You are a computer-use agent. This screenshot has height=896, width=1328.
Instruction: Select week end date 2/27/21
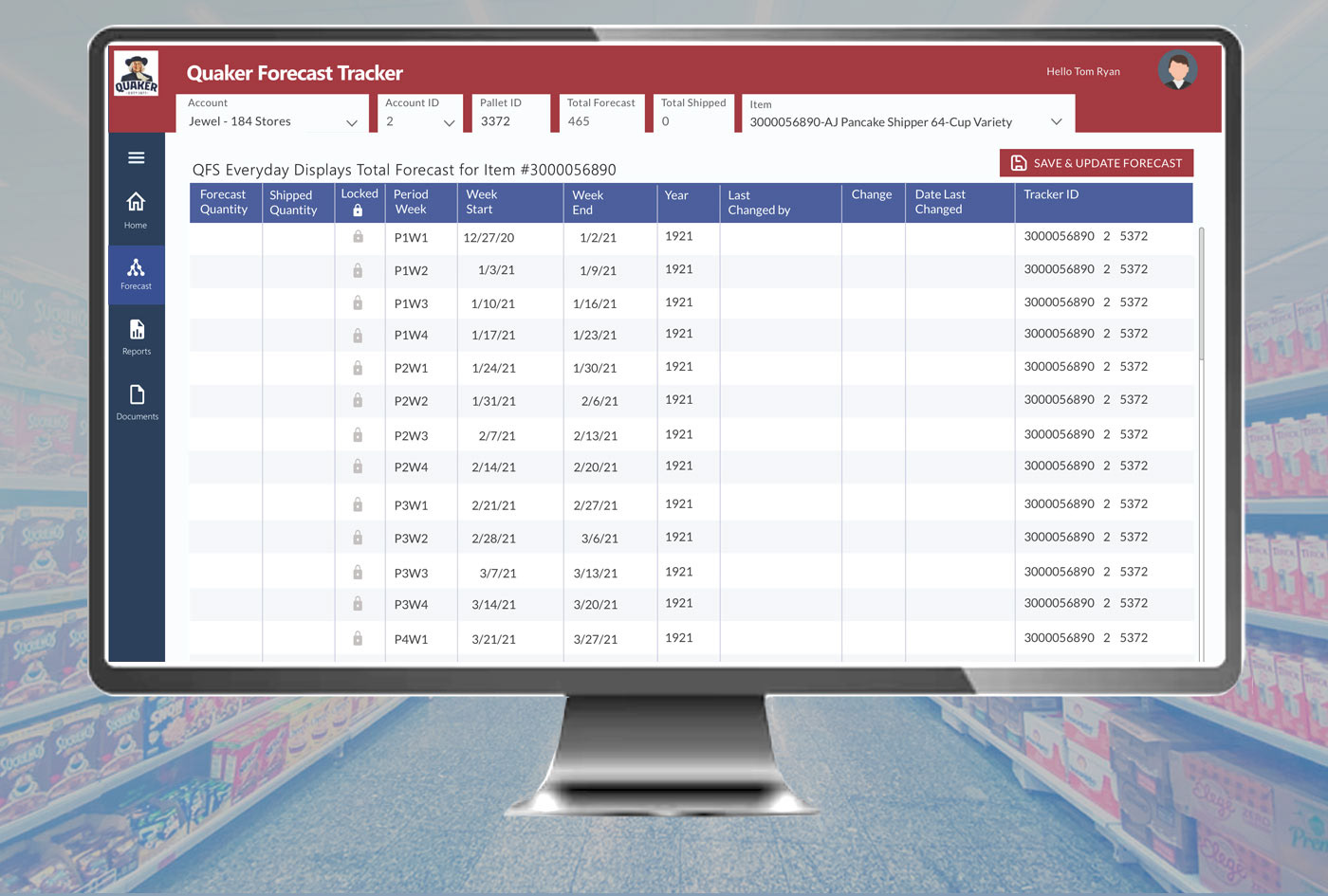595,505
